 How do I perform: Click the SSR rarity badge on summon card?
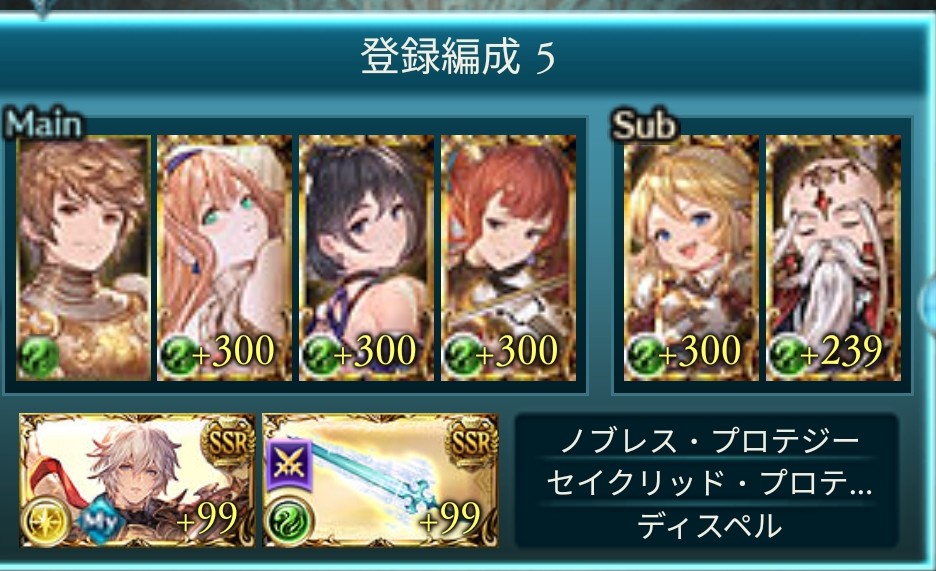(x=227, y=442)
